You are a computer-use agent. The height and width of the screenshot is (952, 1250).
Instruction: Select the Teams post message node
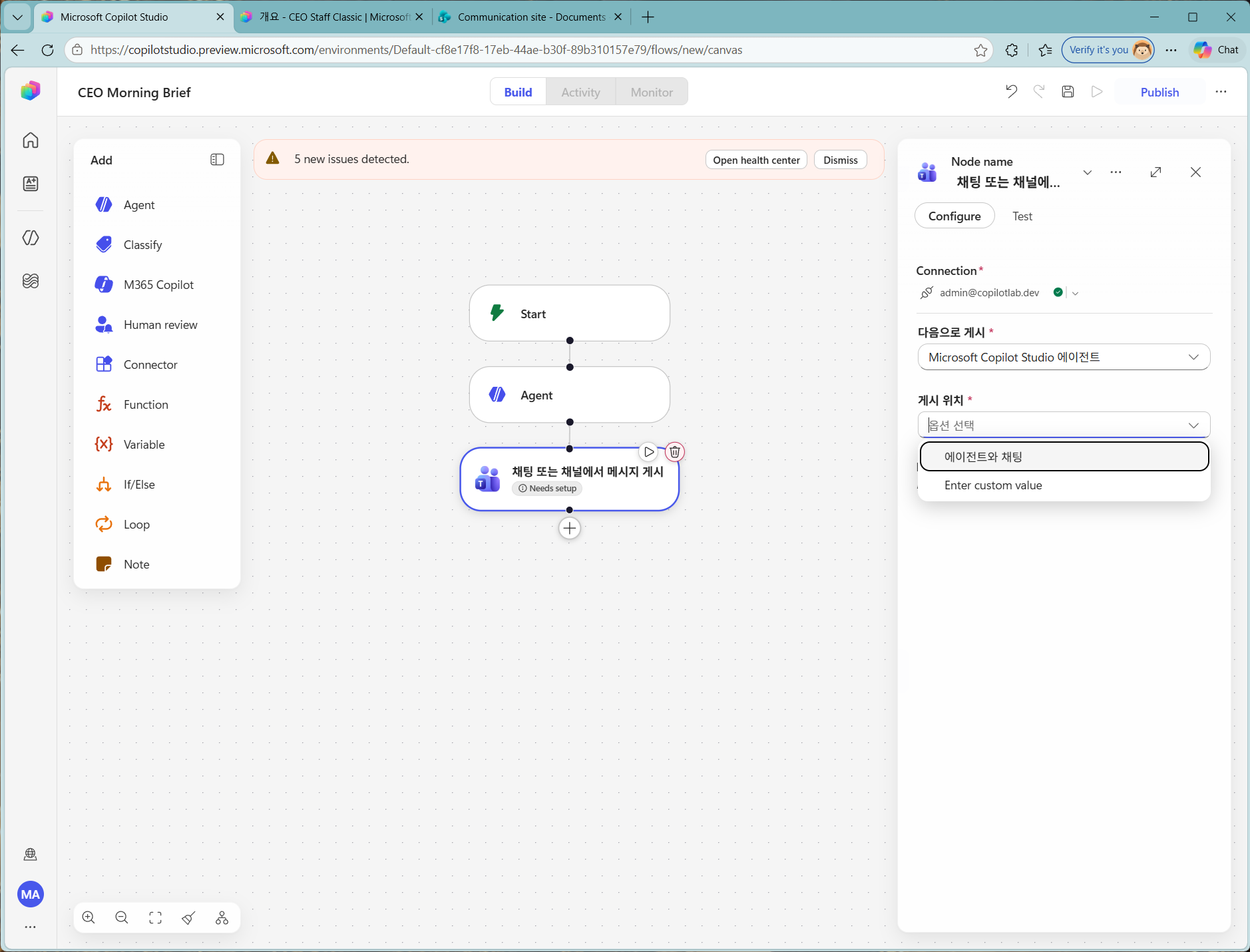(570, 479)
